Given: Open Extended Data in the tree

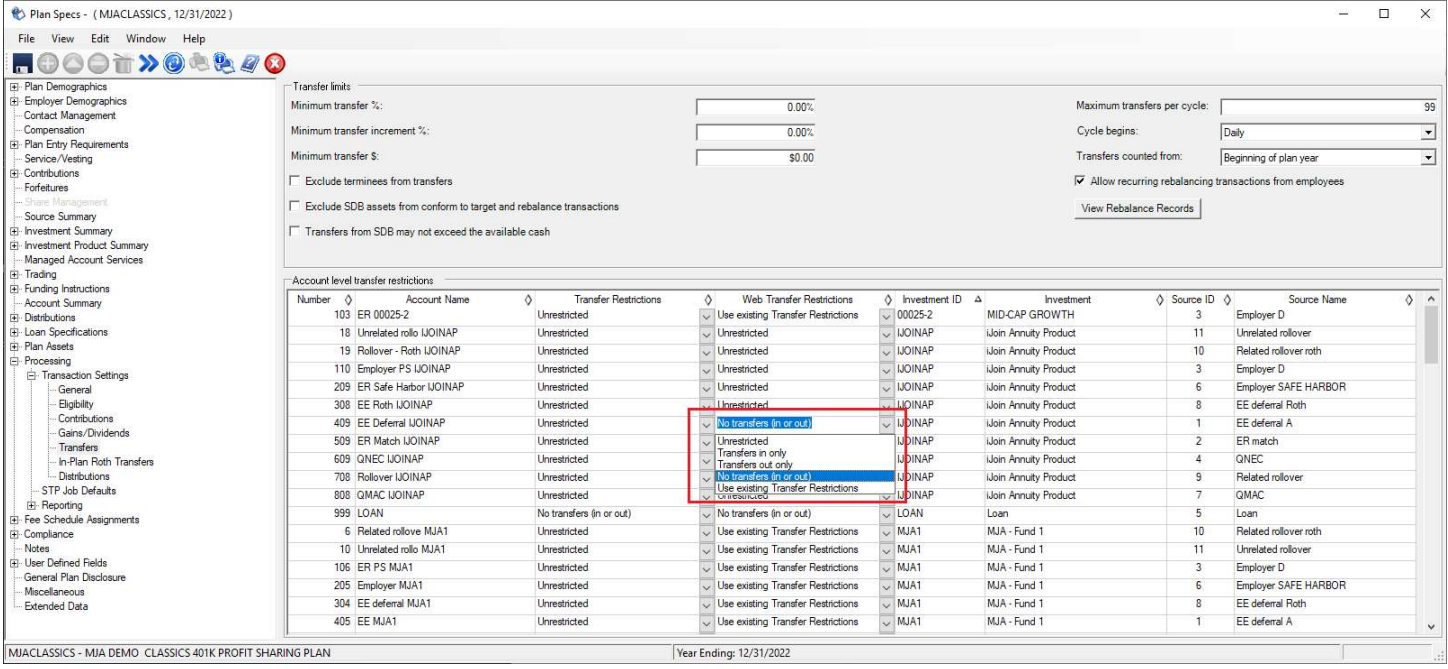Looking at the screenshot, I should click(x=56, y=606).
